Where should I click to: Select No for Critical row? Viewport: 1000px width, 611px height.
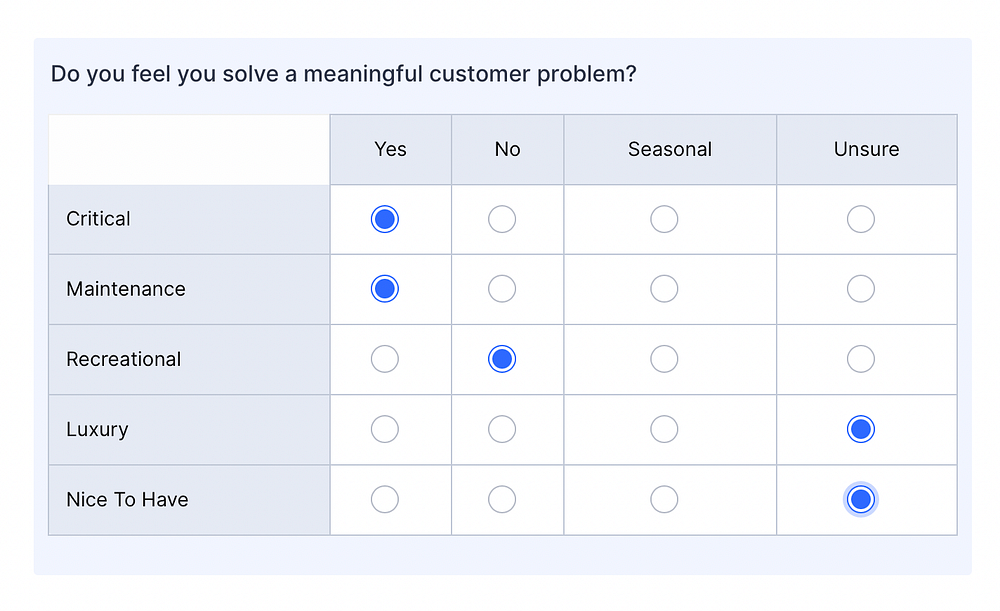(x=502, y=219)
